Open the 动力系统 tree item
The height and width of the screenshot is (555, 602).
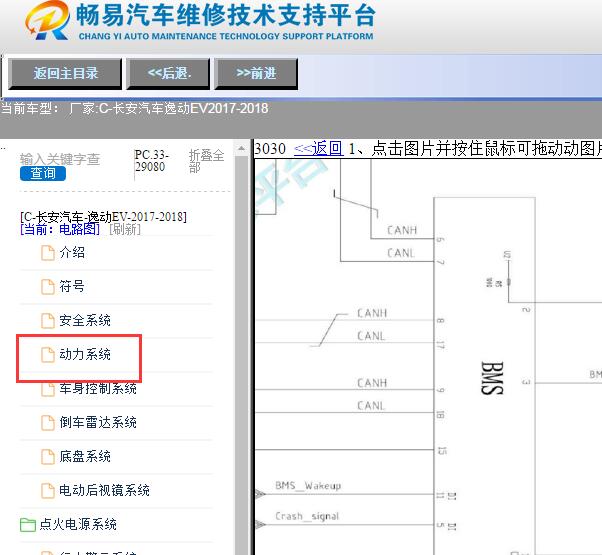(85, 354)
